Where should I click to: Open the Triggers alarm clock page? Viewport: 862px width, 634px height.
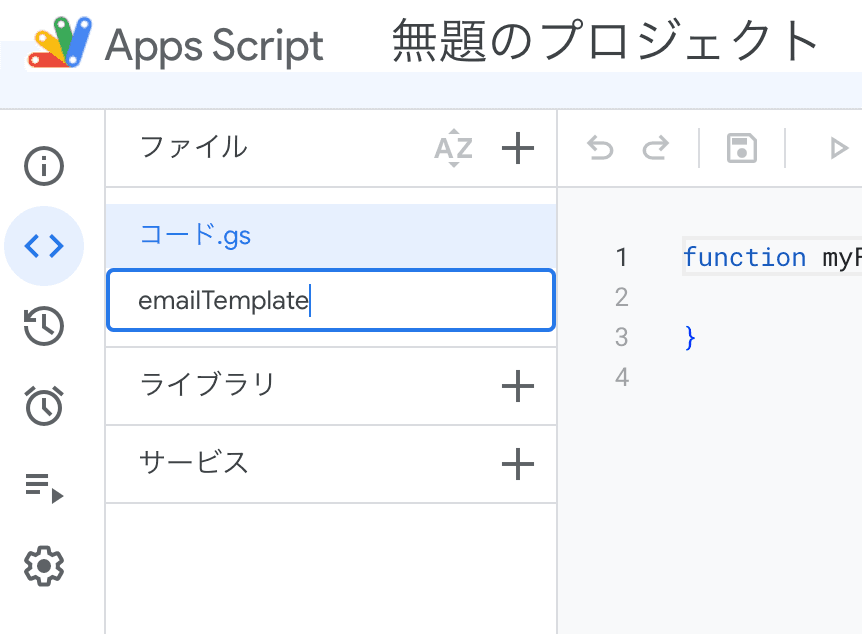tap(44, 406)
